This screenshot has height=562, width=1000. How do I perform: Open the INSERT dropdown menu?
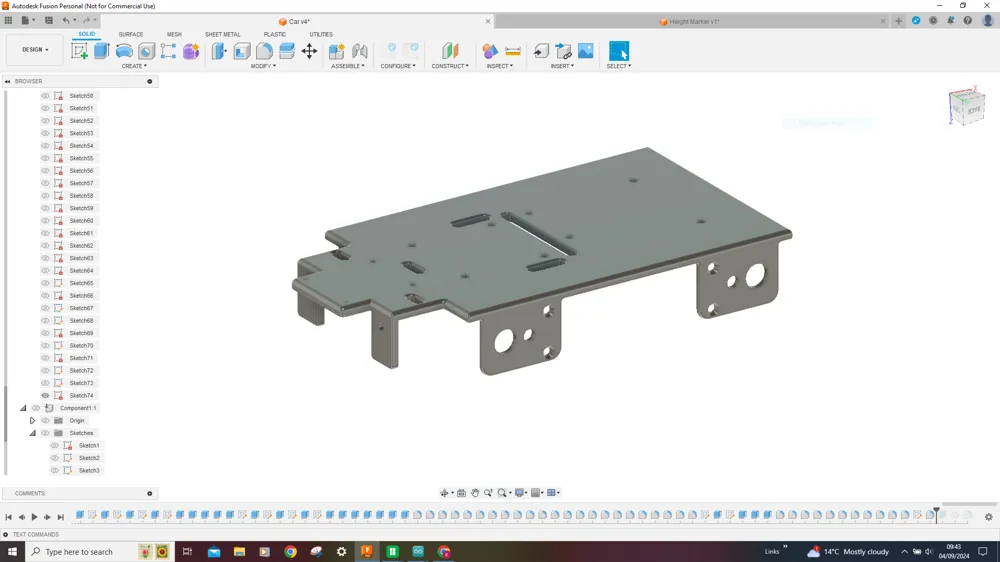[x=562, y=66]
